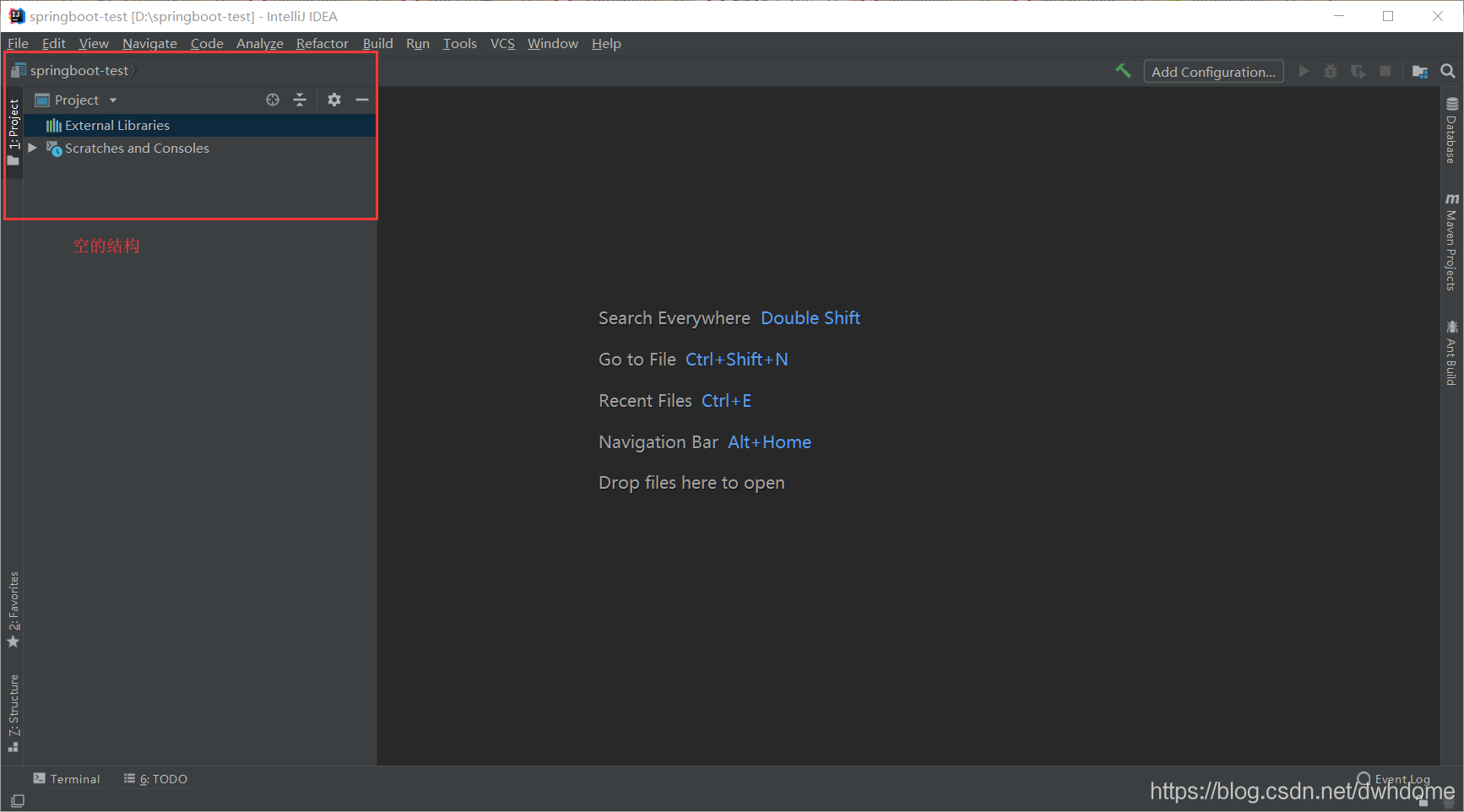Click the External Libraries bars icon

[x=54, y=126]
